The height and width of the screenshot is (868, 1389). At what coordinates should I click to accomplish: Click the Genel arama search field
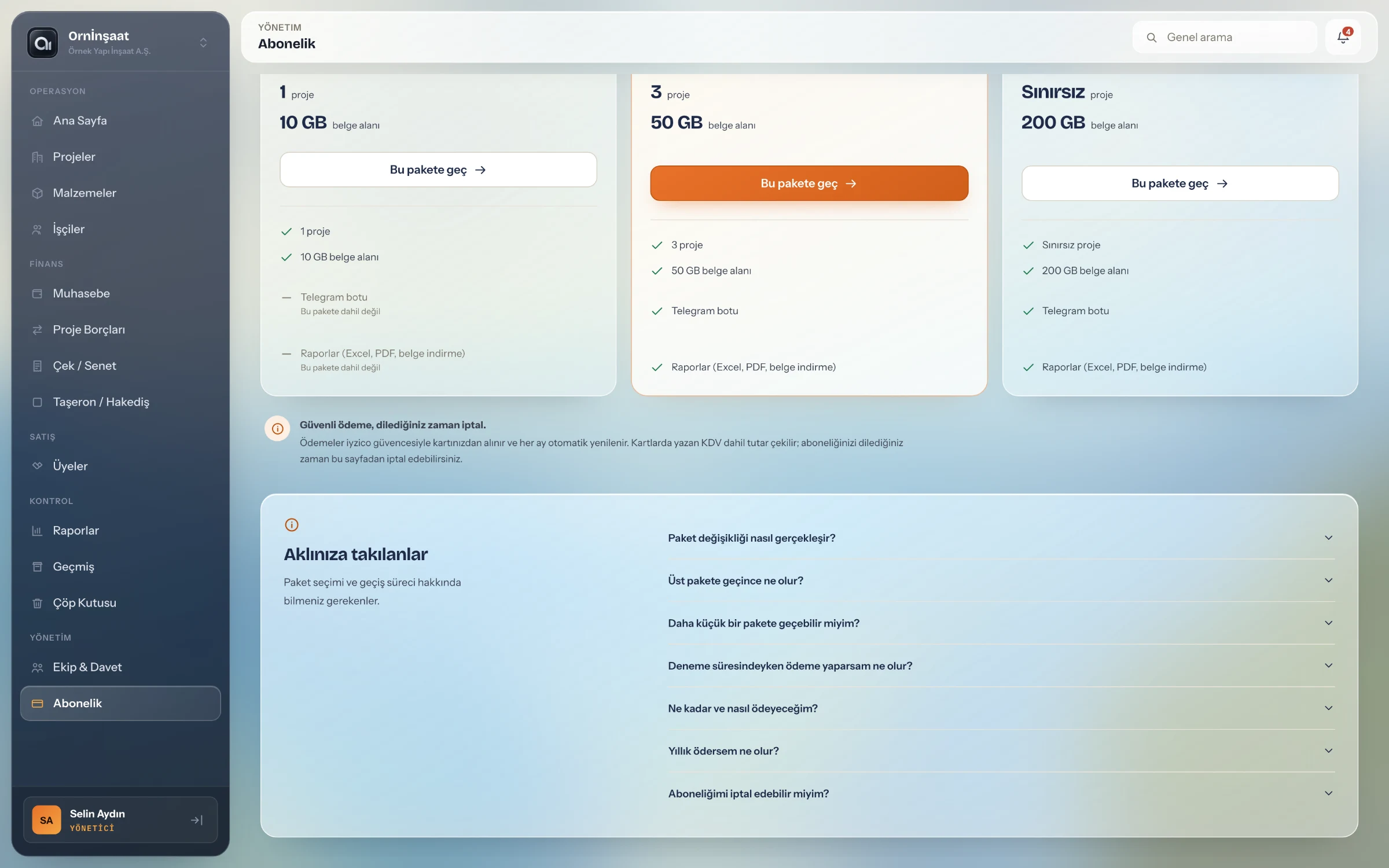pos(1225,38)
